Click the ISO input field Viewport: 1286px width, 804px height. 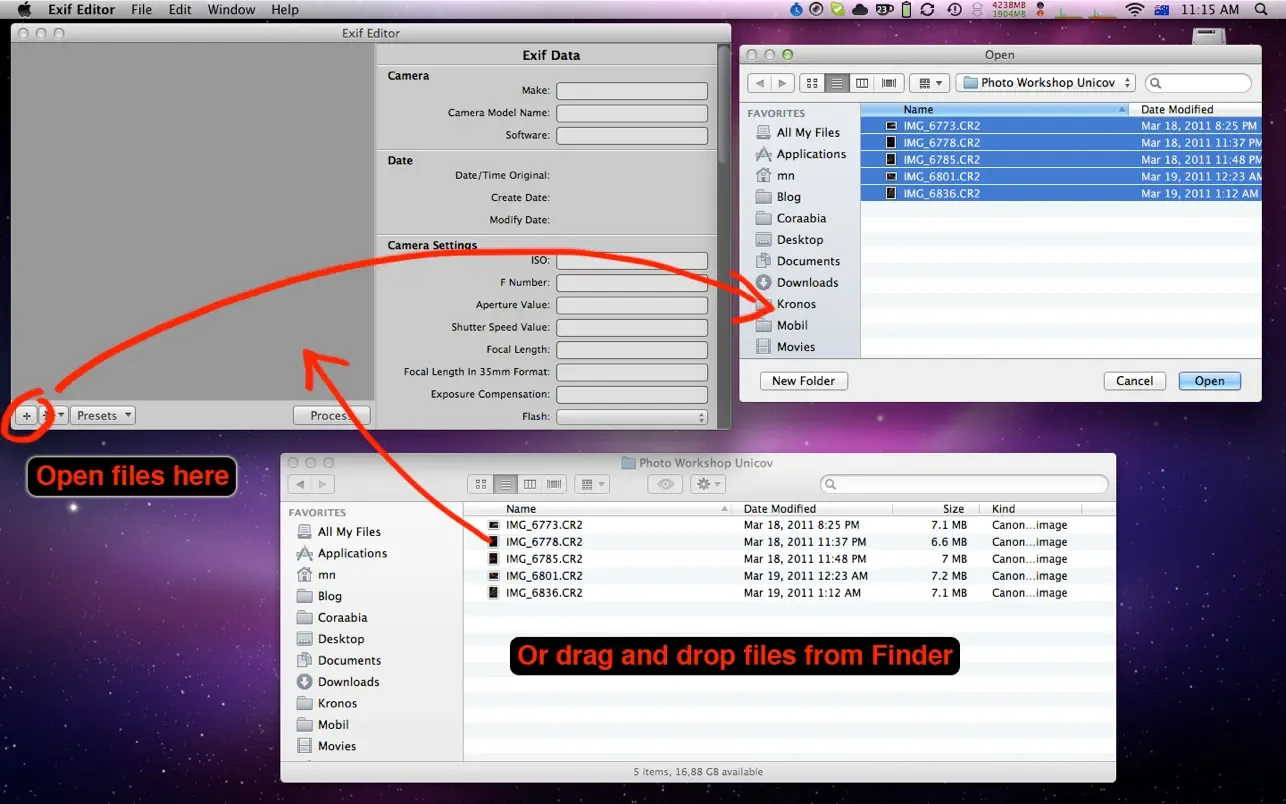(x=631, y=261)
